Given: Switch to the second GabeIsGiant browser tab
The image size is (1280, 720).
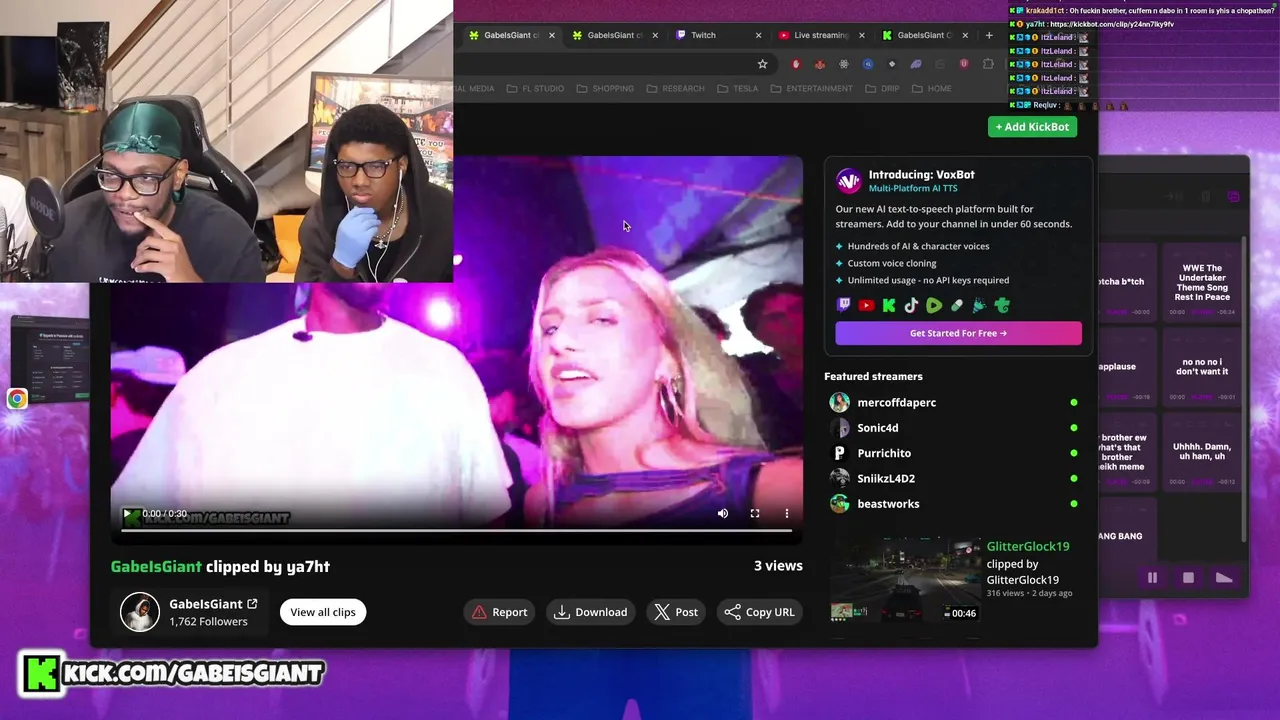Looking at the screenshot, I should click(x=614, y=35).
